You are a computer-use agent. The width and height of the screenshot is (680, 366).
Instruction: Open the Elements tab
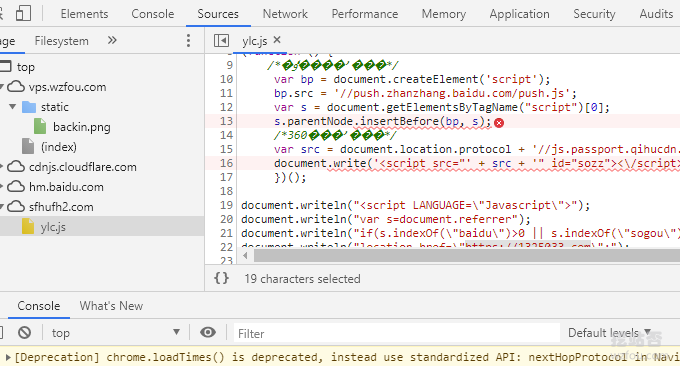pos(84,14)
